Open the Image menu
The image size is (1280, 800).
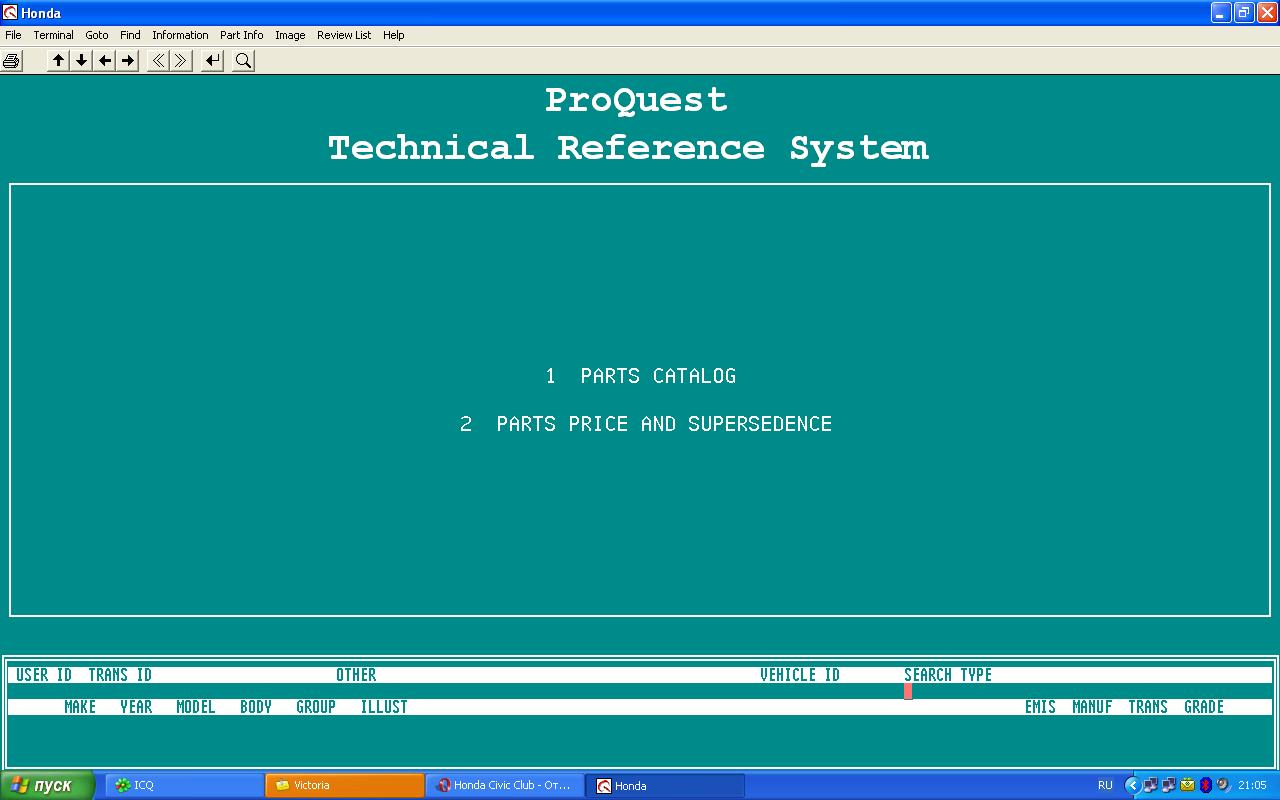[290, 35]
